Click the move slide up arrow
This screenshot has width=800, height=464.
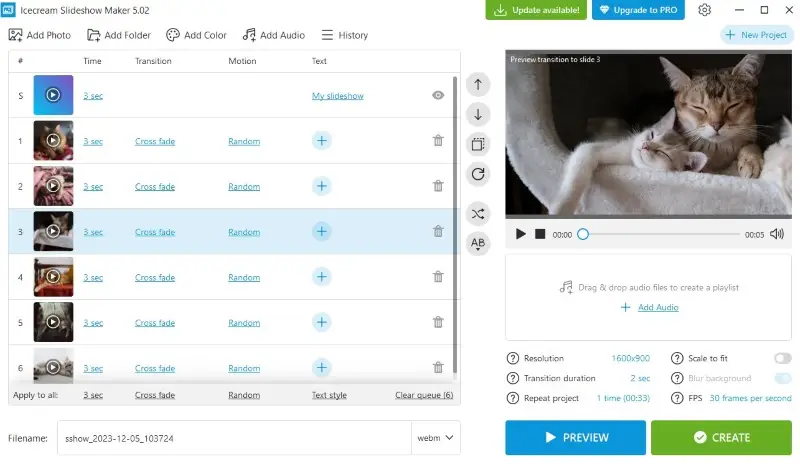(478, 85)
